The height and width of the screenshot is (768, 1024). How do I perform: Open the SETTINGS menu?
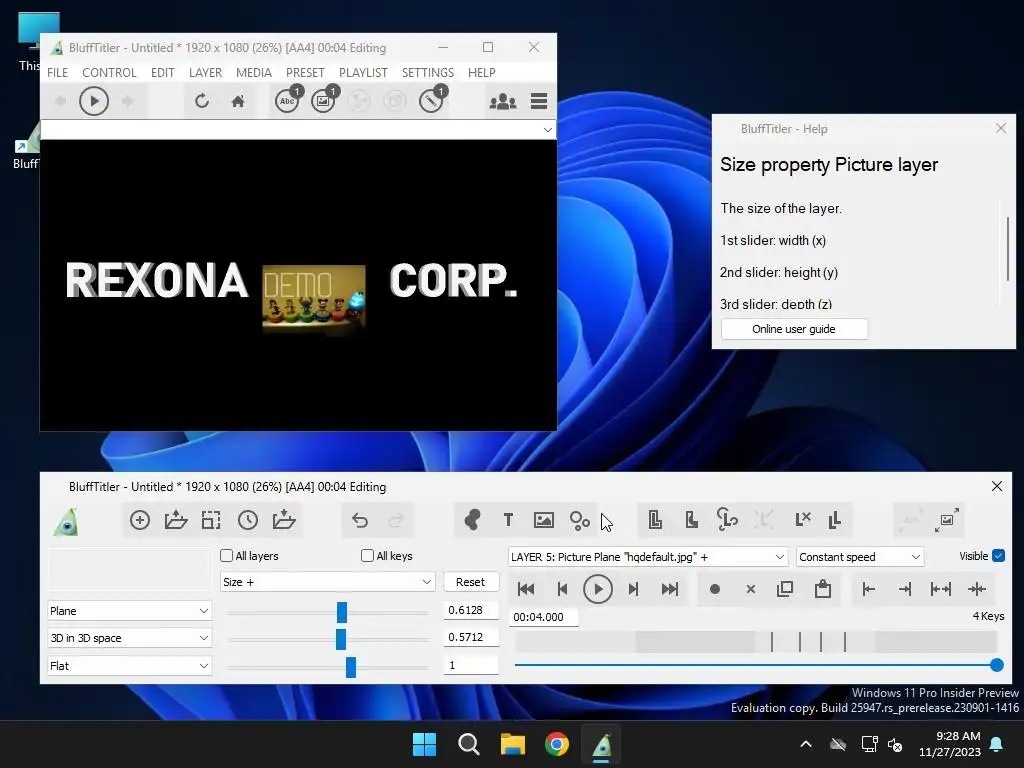[428, 72]
